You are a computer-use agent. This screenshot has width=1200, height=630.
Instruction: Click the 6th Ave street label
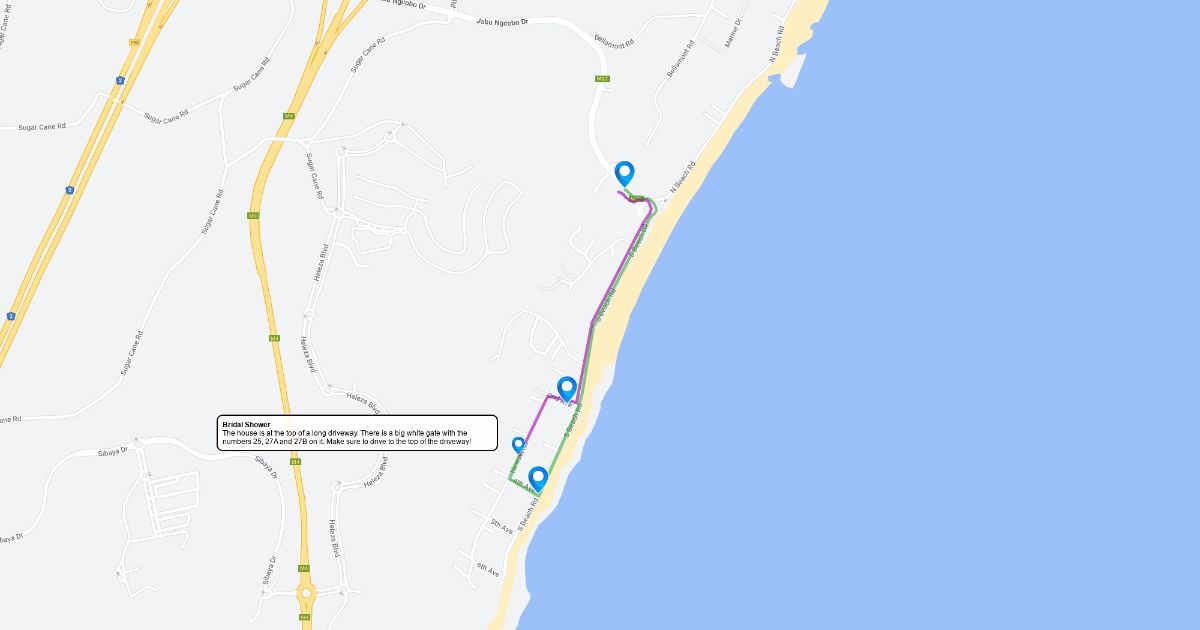click(488, 569)
